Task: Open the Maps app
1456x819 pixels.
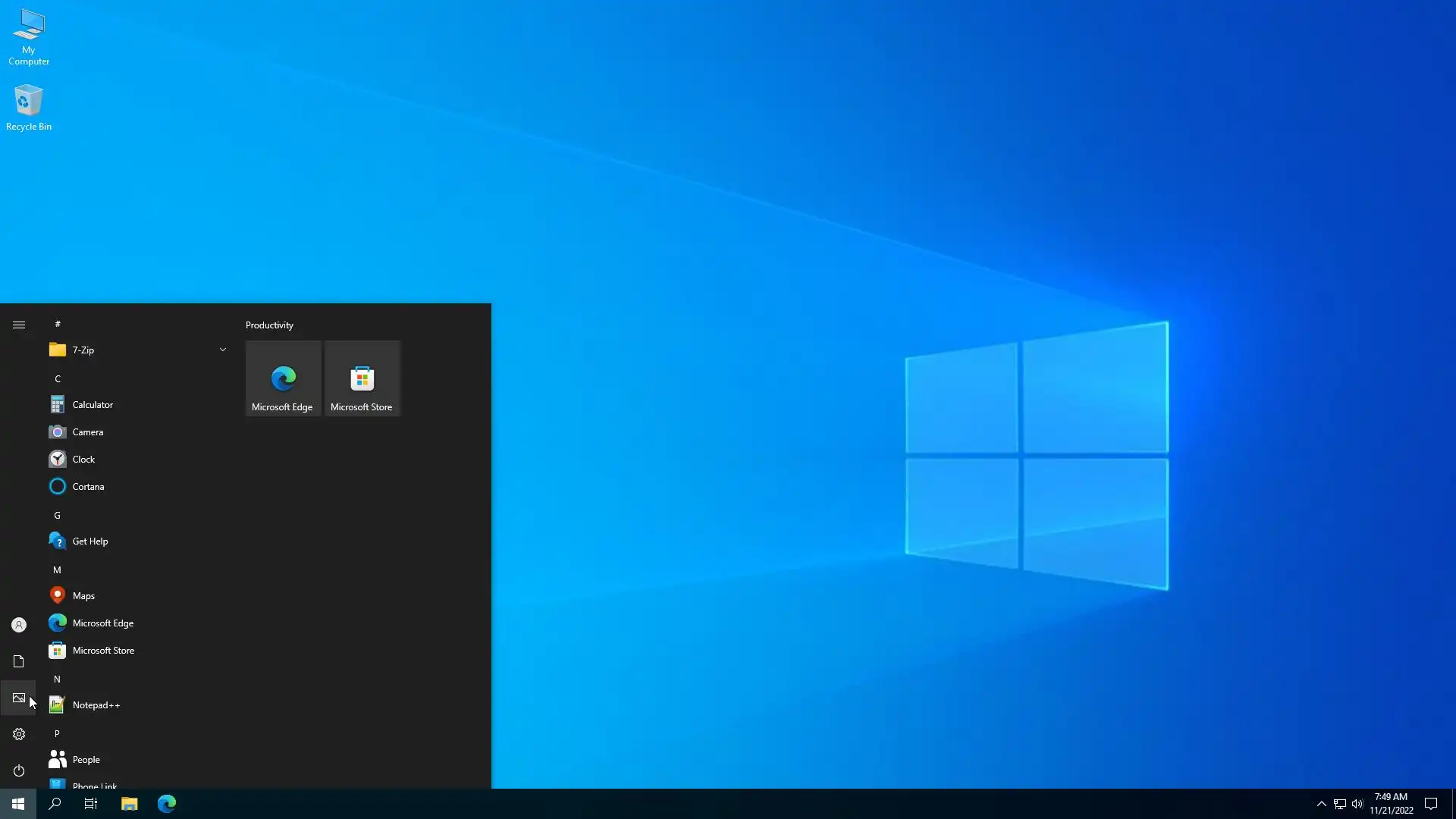Action: (x=83, y=596)
